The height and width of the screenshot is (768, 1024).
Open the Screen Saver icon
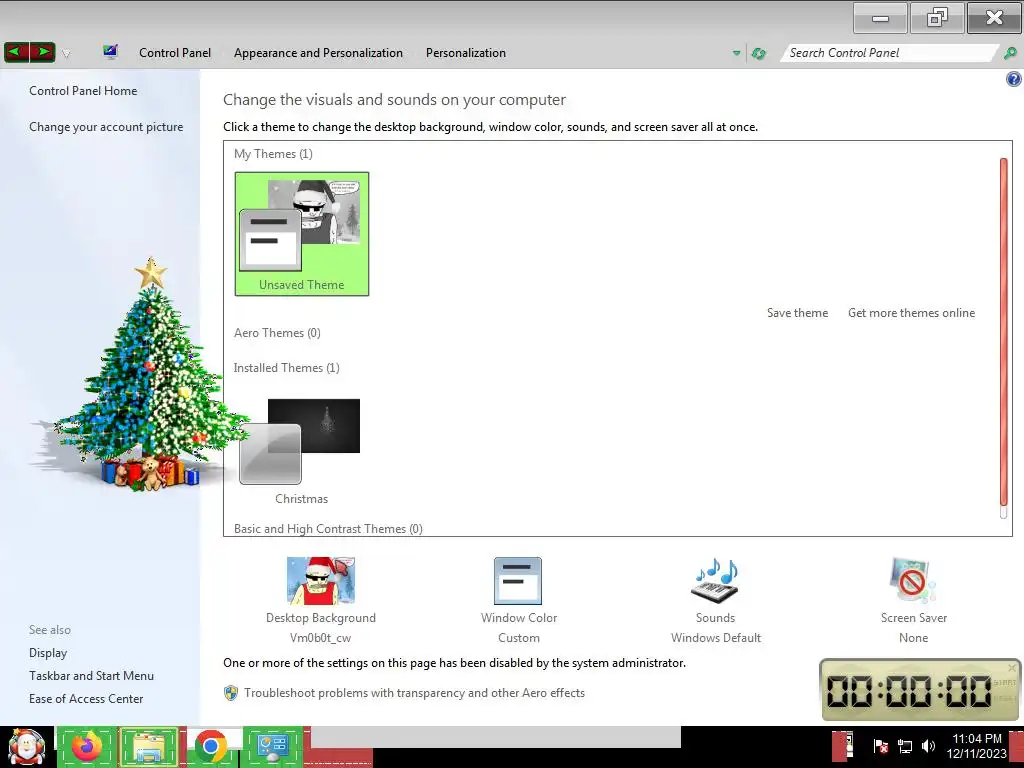[x=913, y=580]
